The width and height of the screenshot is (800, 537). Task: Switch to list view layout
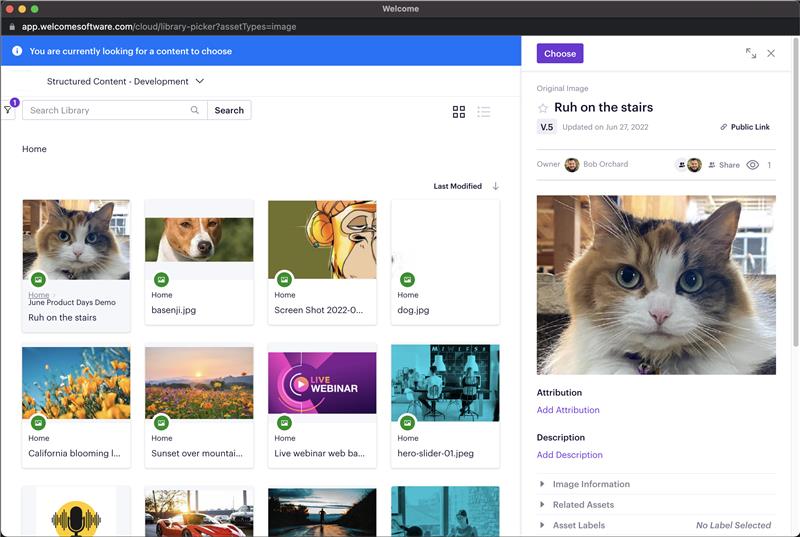(x=484, y=112)
